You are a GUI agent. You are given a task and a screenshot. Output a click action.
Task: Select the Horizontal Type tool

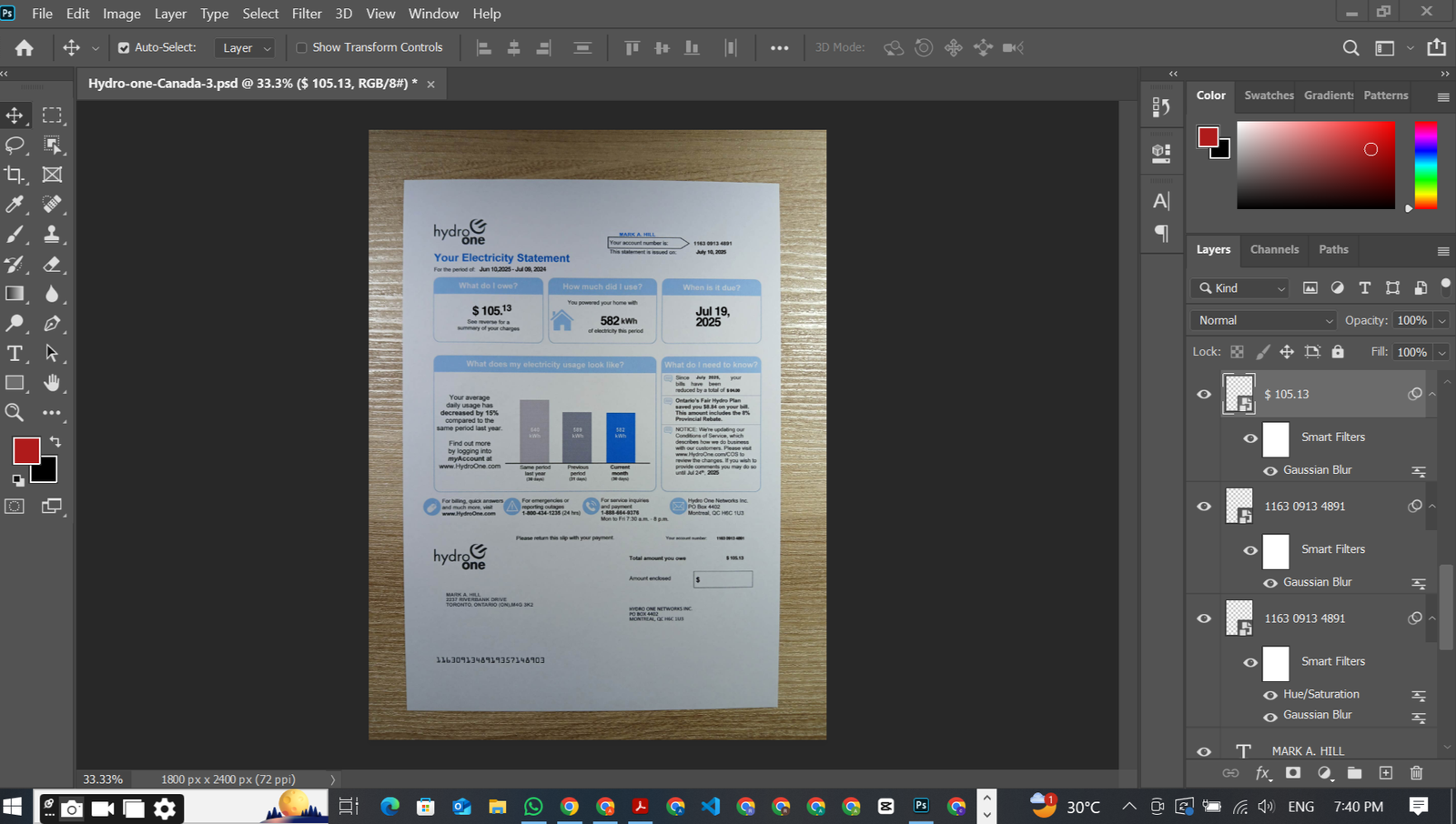point(15,354)
